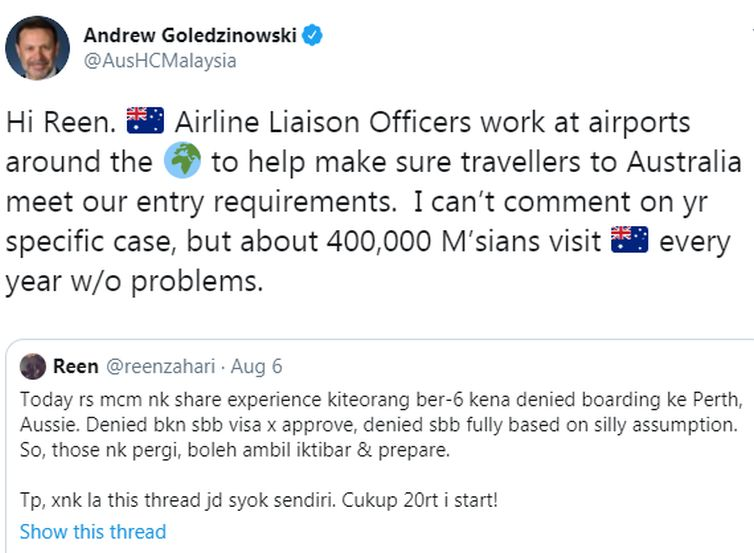Click the 'Hi Reen.' greeting text
This screenshot has width=754, height=553.
[60, 123]
